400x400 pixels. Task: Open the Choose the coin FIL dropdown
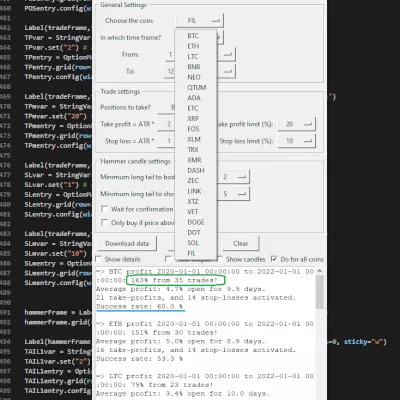[199, 21]
